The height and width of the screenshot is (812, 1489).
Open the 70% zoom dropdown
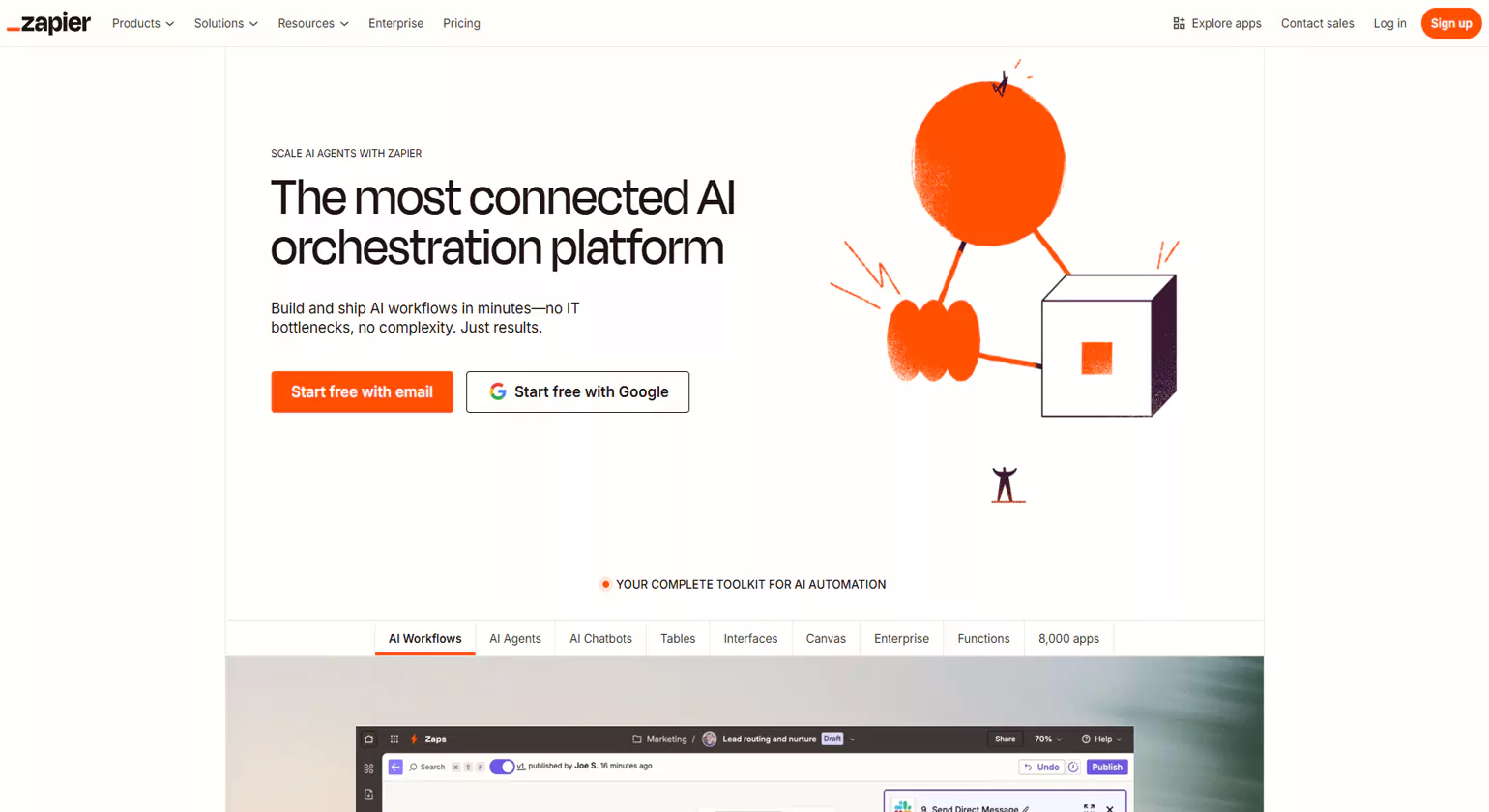(x=1048, y=739)
